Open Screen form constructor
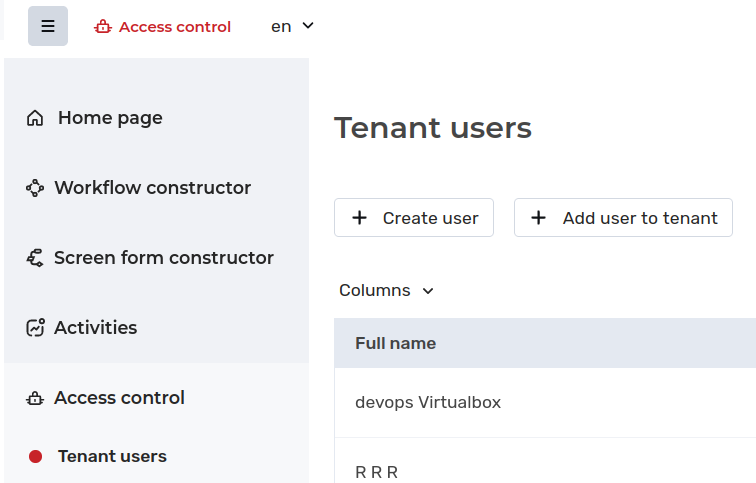Image resolution: width=756 pixels, height=483 pixels. point(164,258)
